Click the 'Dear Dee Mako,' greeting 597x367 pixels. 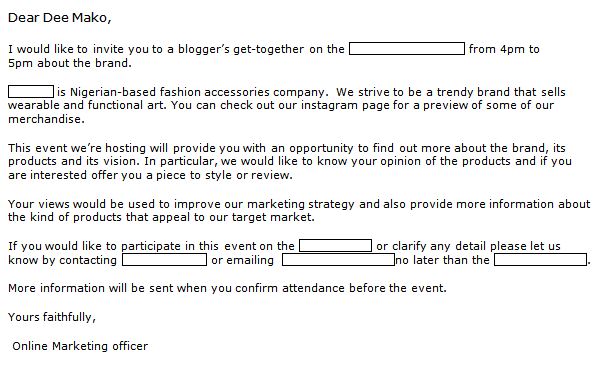59,18
